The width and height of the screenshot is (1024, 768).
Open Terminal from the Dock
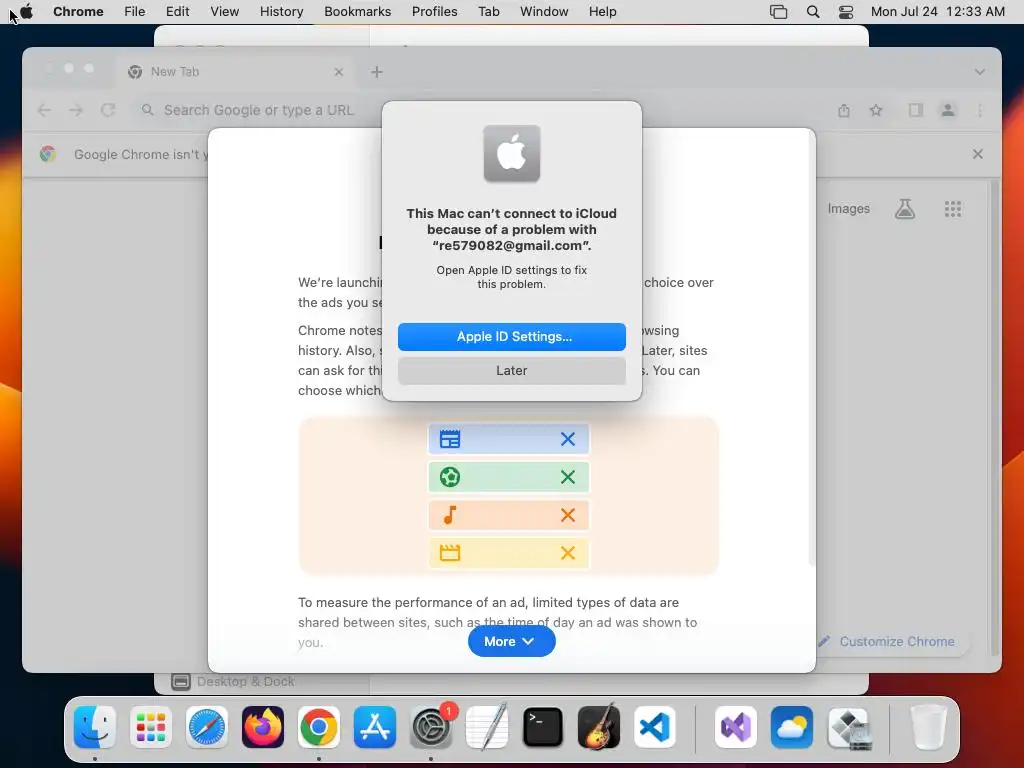543,726
